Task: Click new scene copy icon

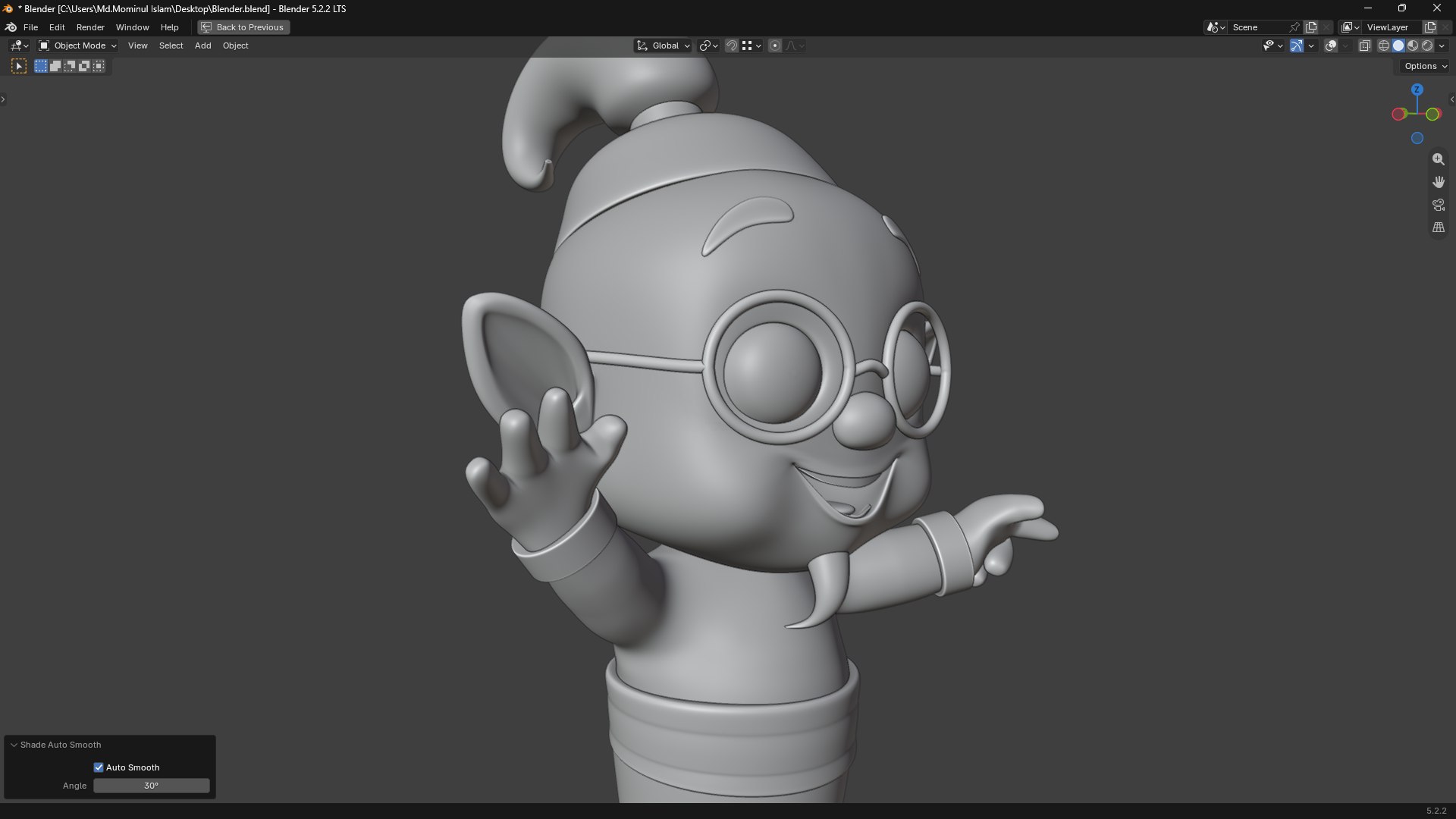Action: tap(1310, 27)
